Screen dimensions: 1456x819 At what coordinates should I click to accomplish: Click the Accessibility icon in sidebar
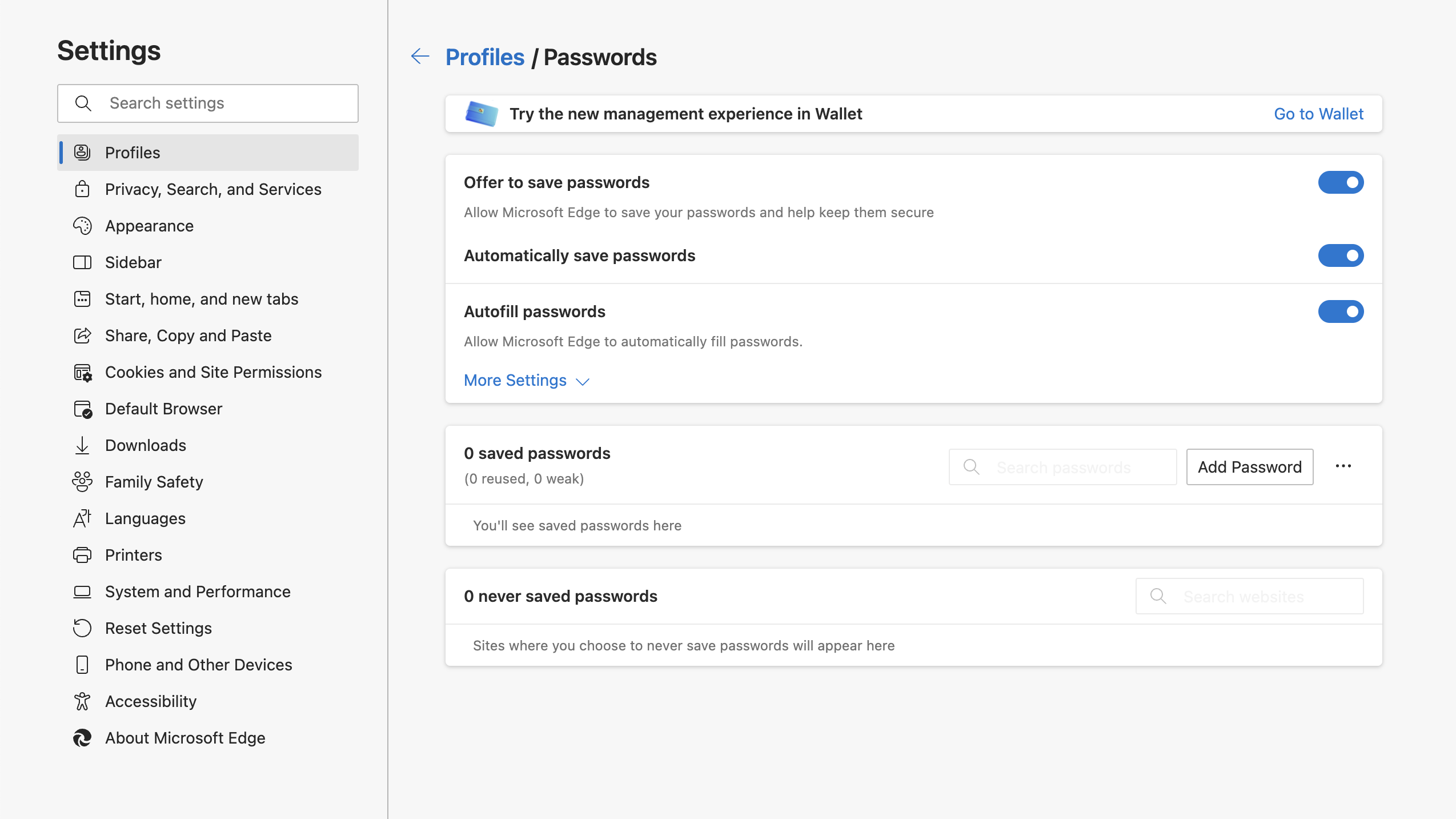click(x=83, y=700)
